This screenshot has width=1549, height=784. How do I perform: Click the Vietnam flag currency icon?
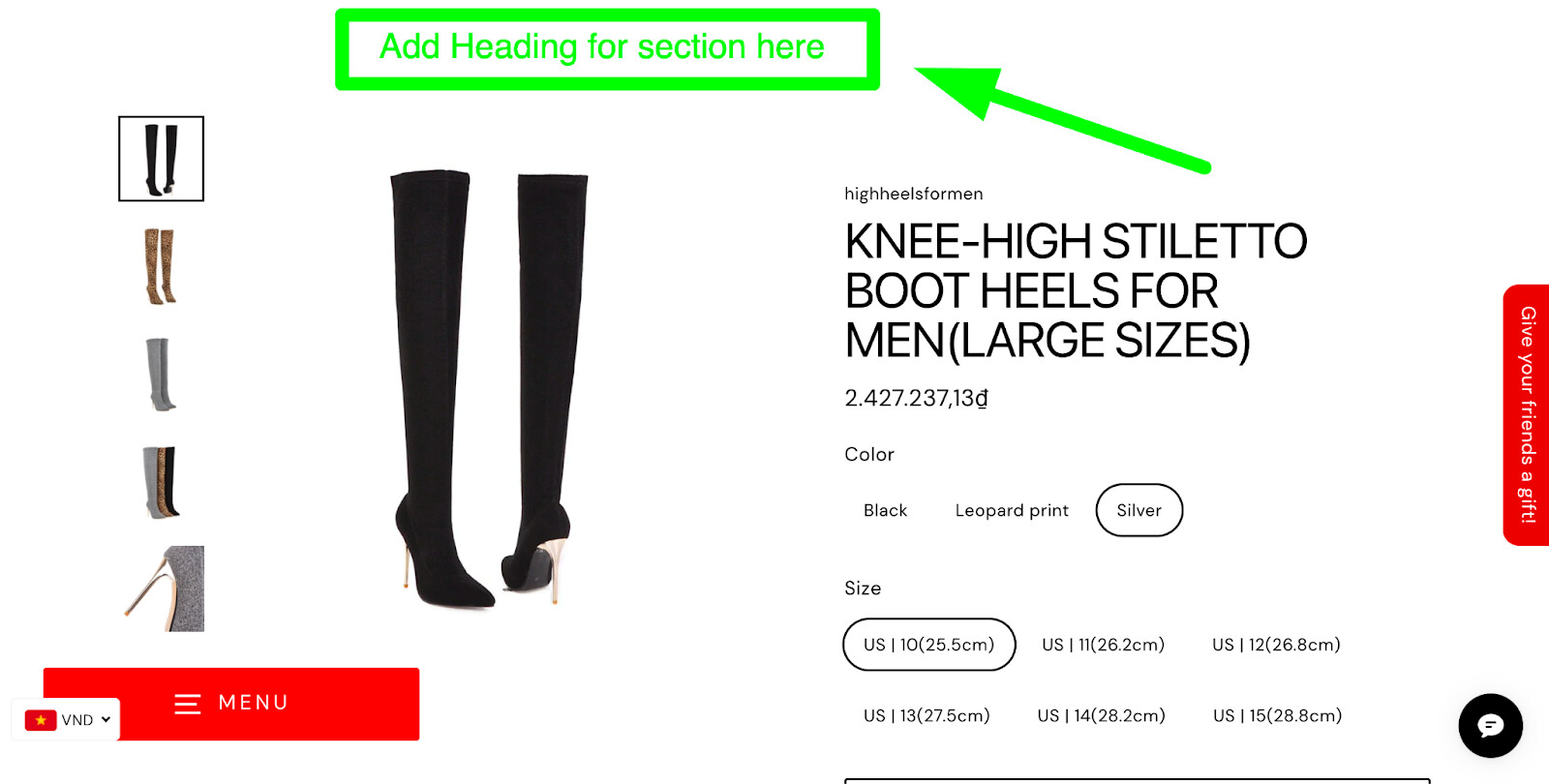(x=41, y=720)
